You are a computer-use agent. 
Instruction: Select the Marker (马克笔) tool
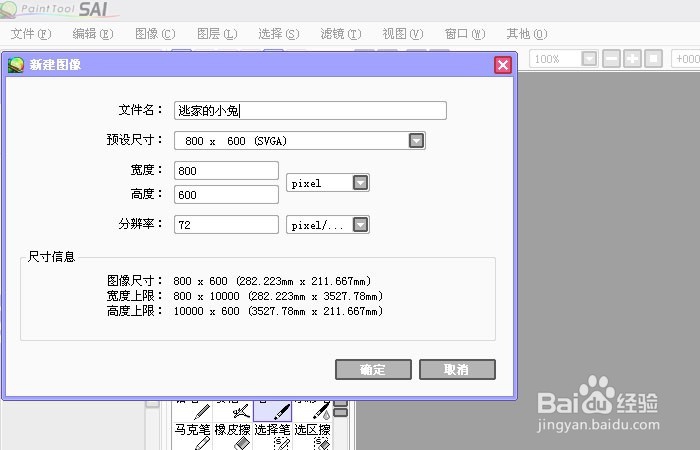(192, 436)
